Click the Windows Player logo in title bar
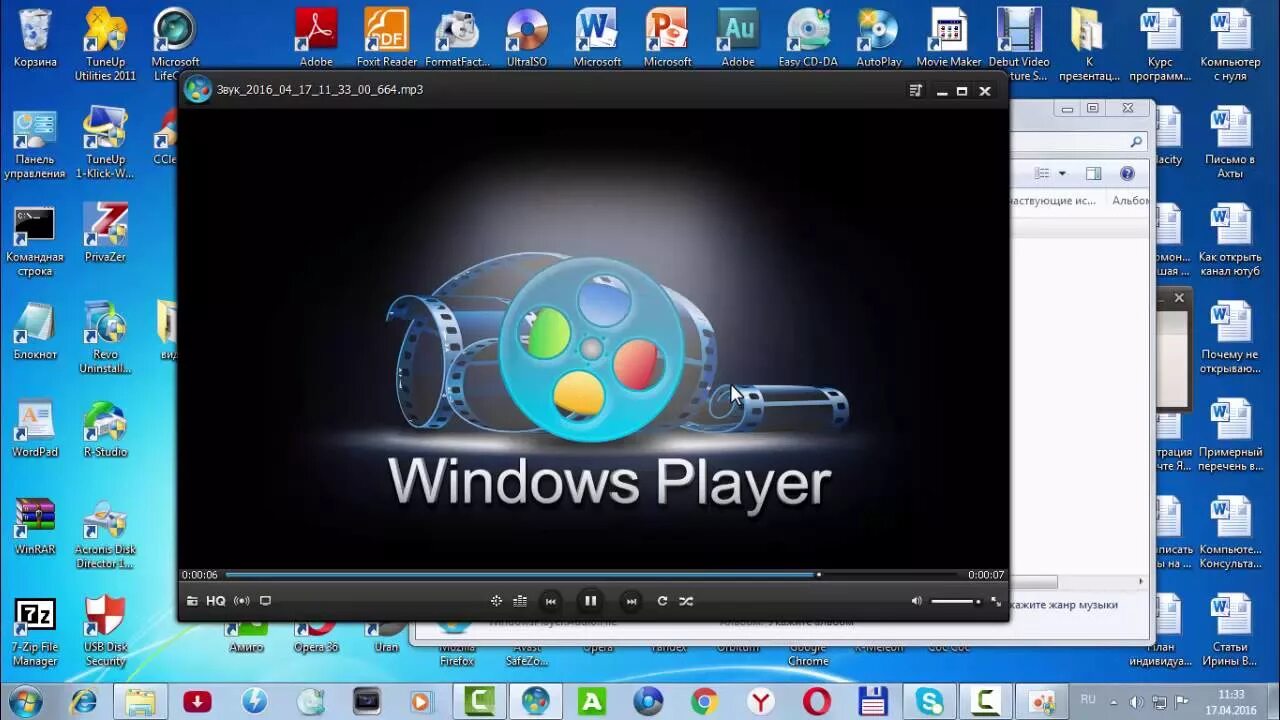This screenshot has width=1280, height=720. click(x=198, y=90)
